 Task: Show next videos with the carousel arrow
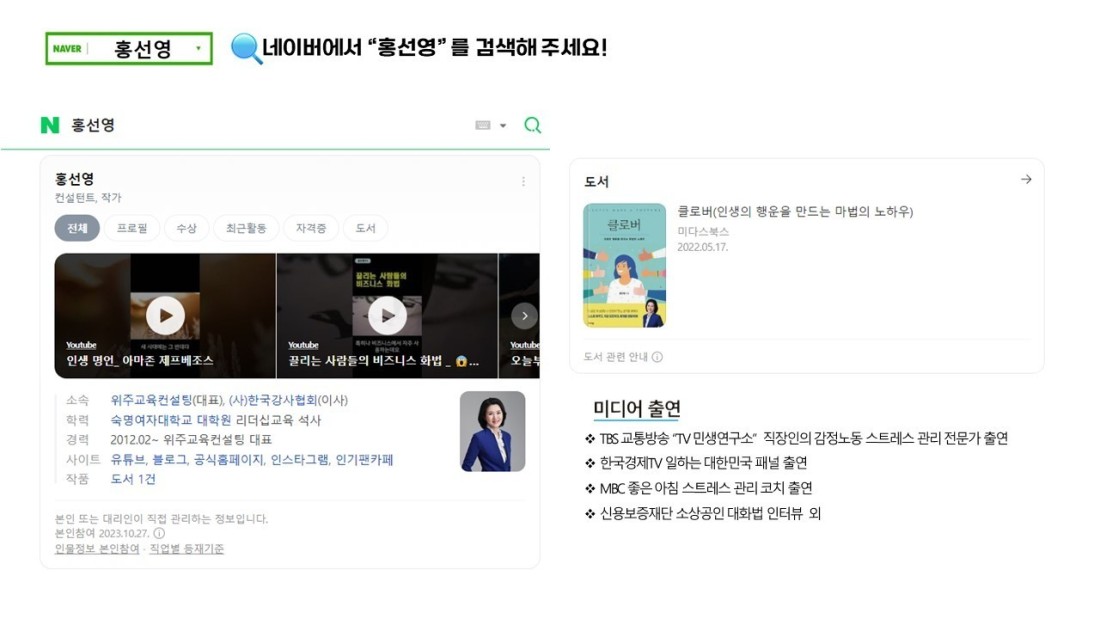point(524,316)
